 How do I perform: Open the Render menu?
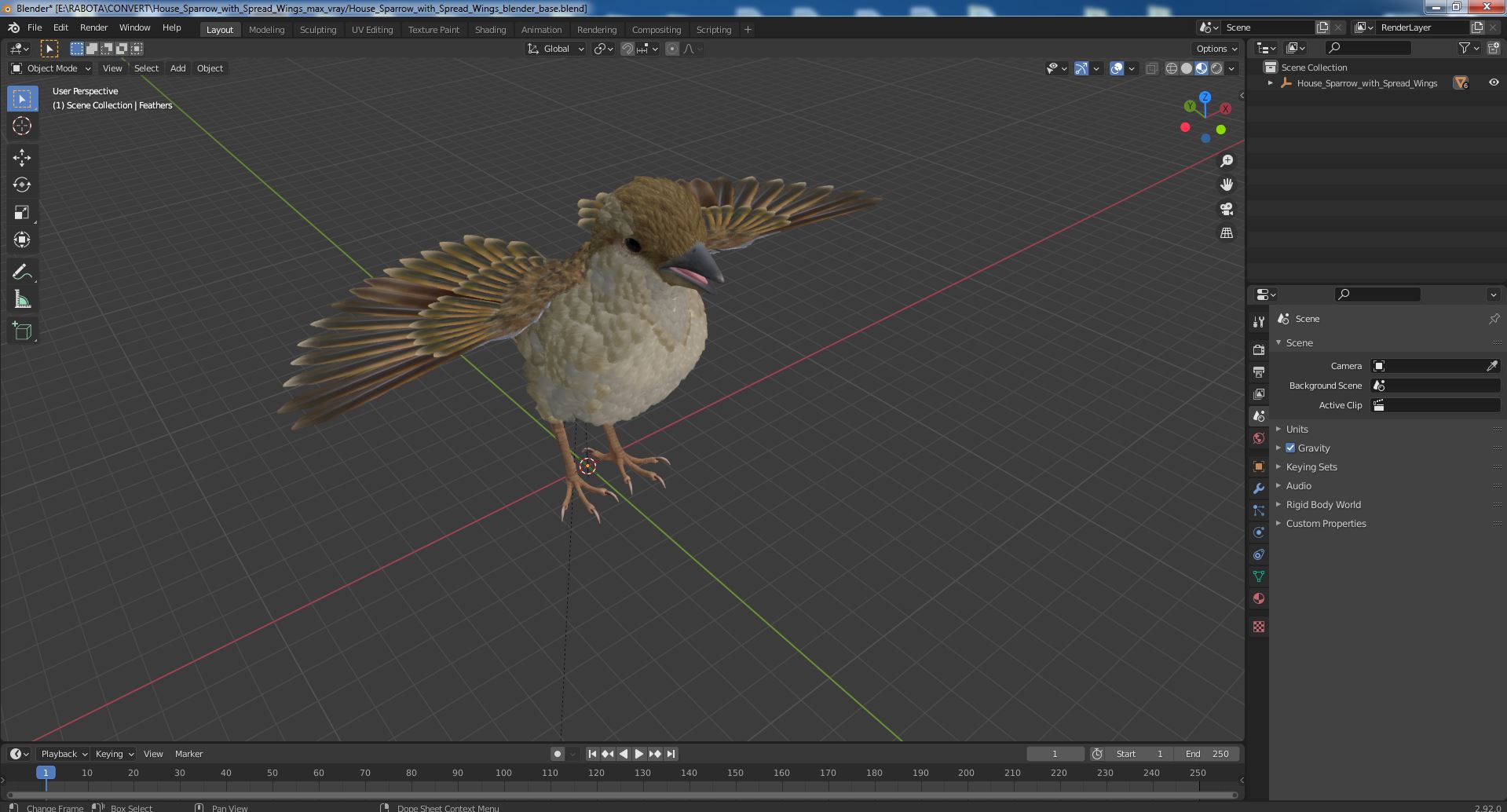click(93, 27)
